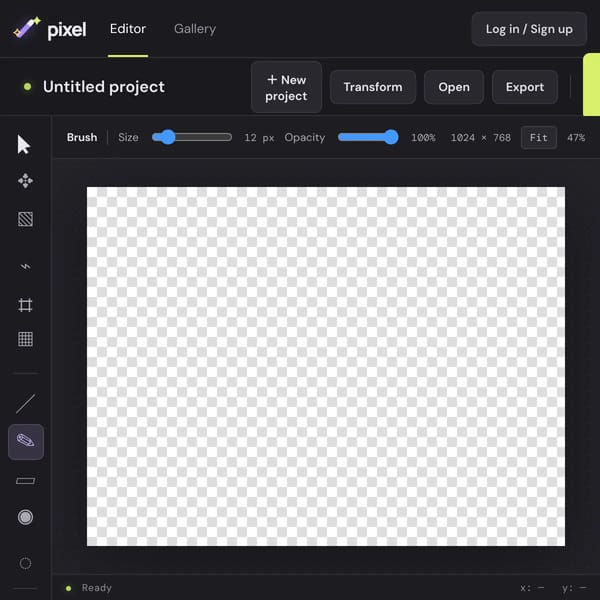Select the crop tool
The width and height of the screenshot is (600, 600).
click(25, 305)
